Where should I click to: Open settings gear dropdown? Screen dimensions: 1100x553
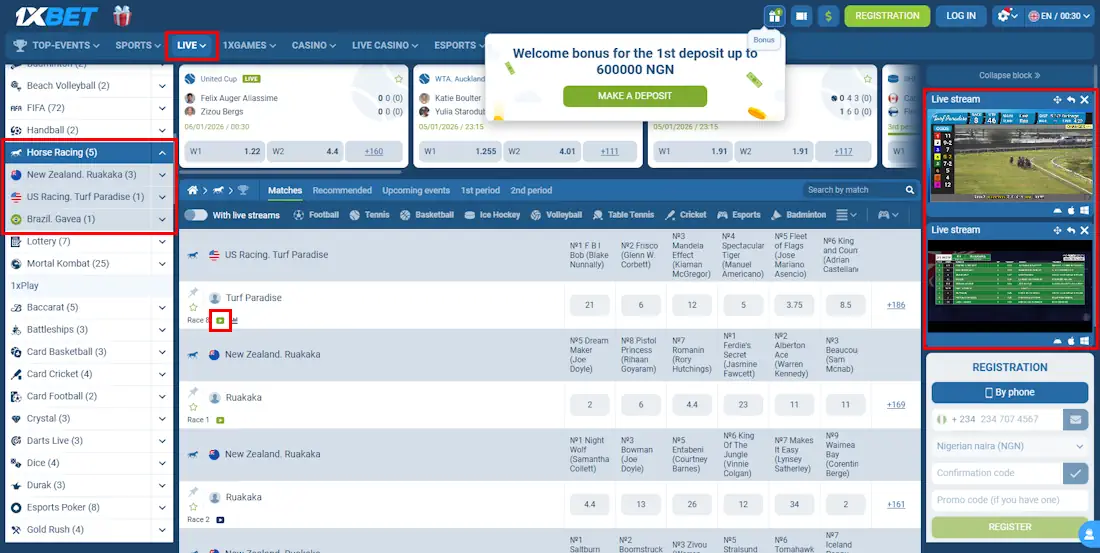[x=1008, y=15]
